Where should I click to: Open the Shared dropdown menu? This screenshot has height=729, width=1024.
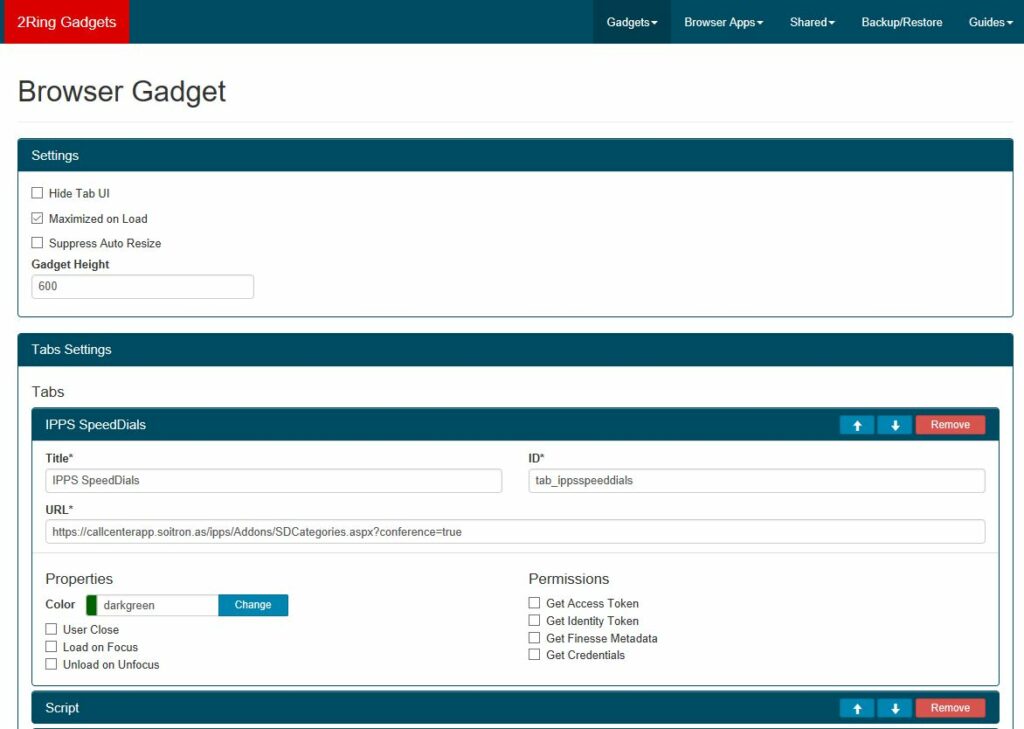click(x=811, y=21)
